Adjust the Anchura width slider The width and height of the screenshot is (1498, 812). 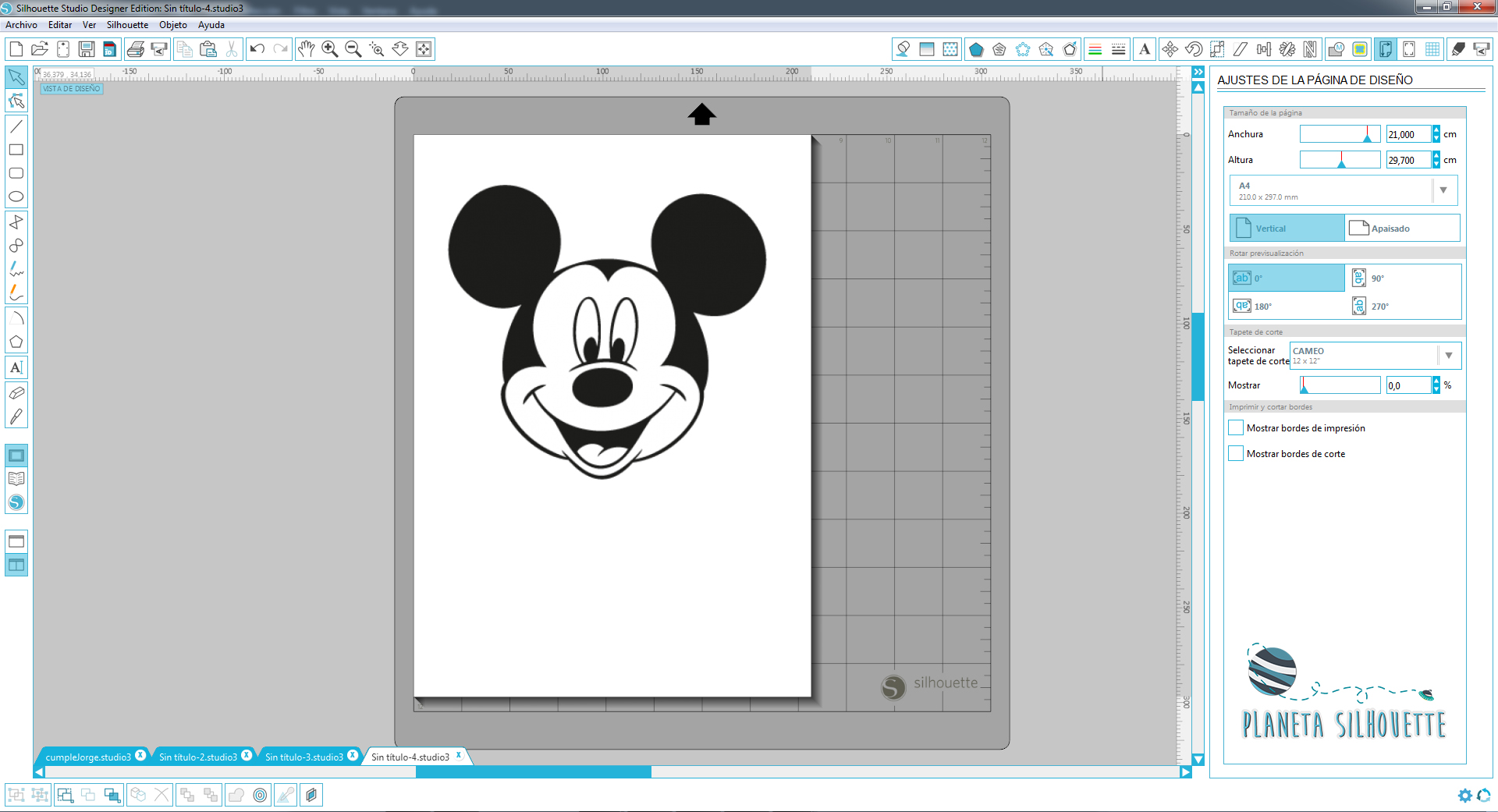tap(1340, 134)
